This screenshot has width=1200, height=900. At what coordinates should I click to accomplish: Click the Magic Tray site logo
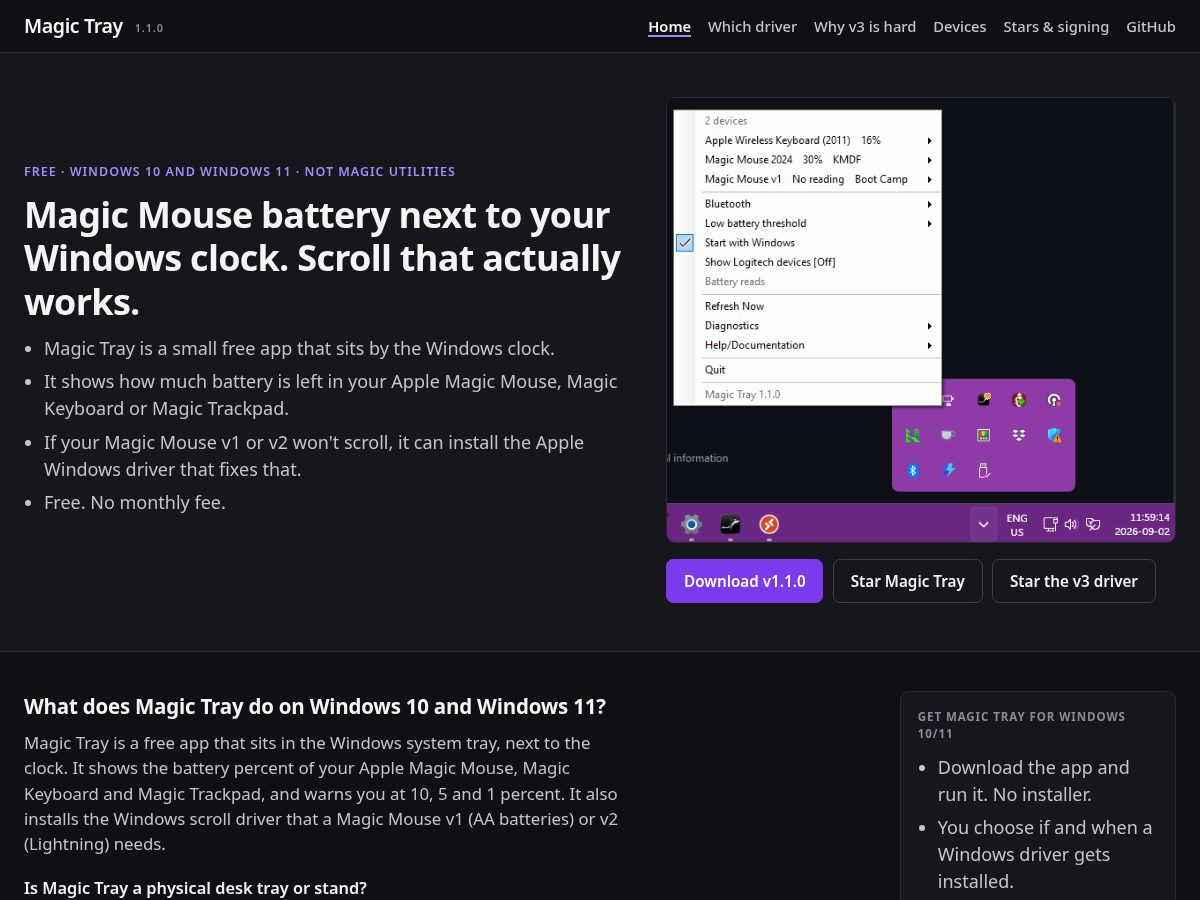click(x=73, y=26)
